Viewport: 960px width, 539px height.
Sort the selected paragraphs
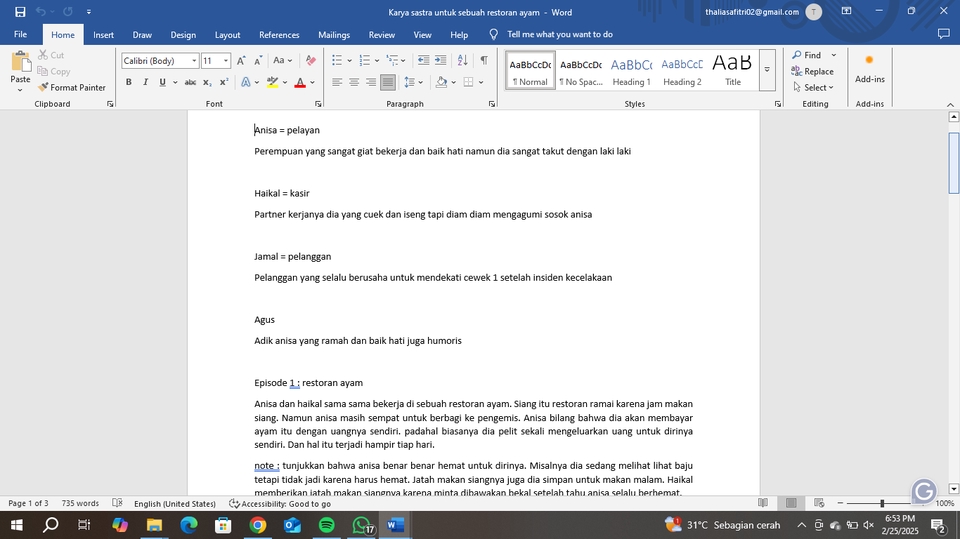click(x=463, y=61)
